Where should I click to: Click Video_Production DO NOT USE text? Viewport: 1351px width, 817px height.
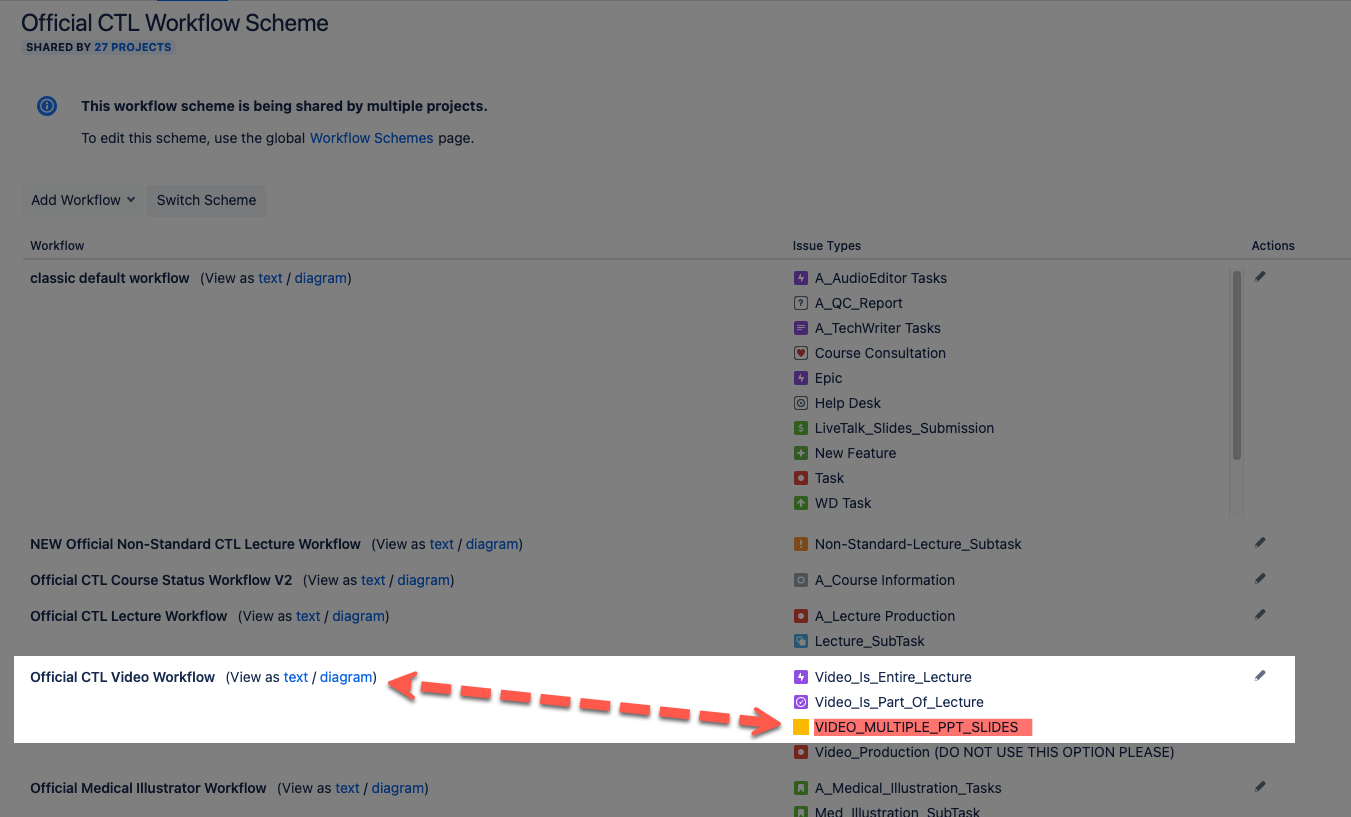click(x=994, y=752)
